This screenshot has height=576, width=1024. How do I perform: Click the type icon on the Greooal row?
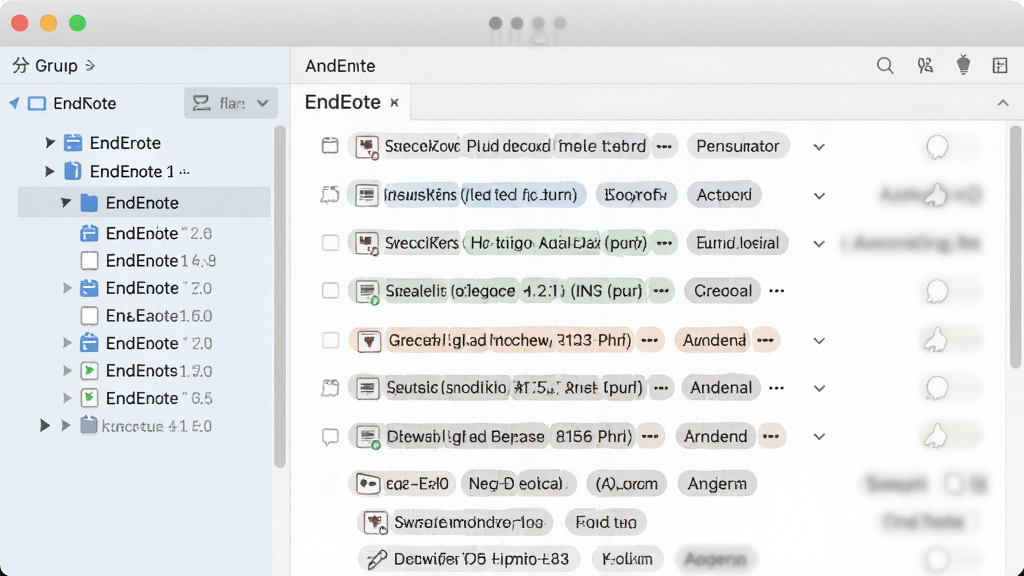click(366, 291)
